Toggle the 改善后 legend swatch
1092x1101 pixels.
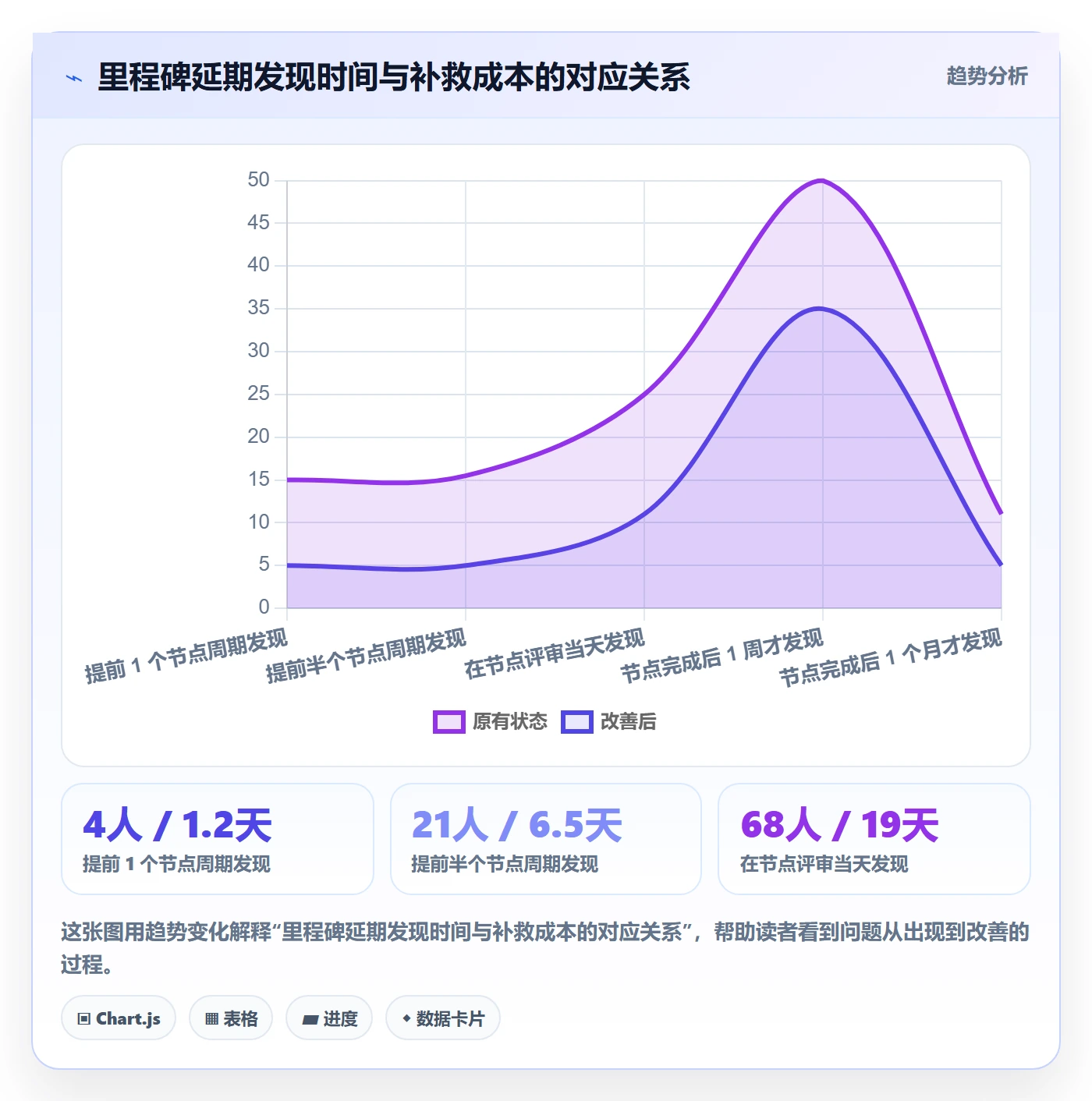(x=577, y=722)
